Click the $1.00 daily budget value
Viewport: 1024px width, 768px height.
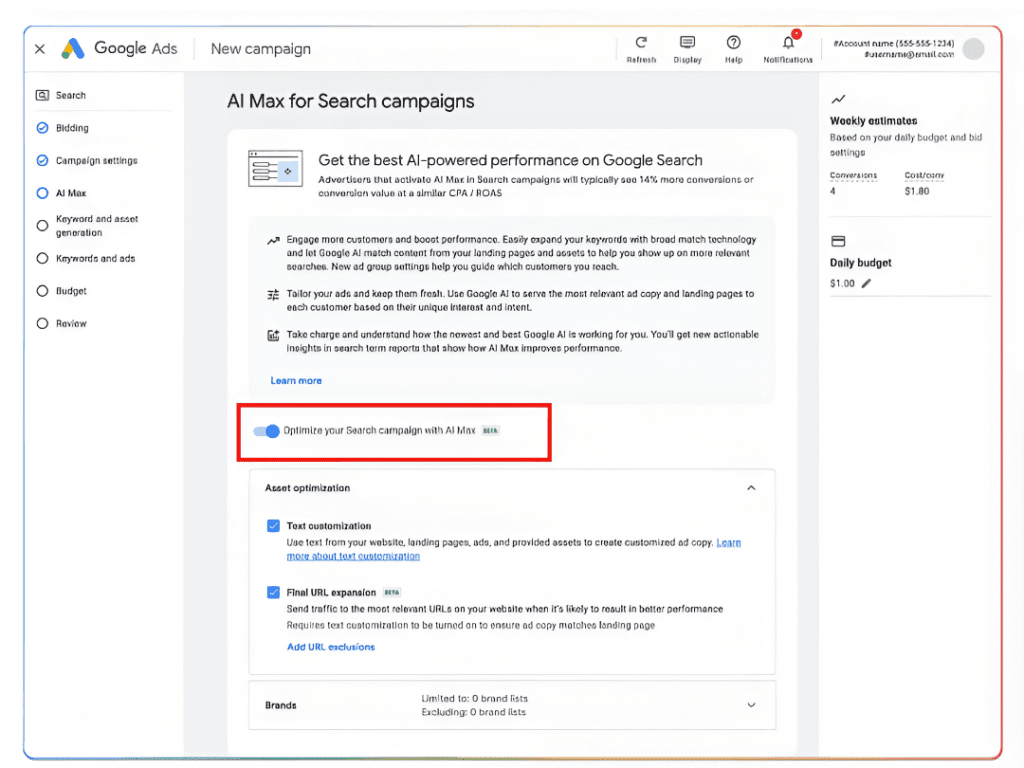click(842, 283)
